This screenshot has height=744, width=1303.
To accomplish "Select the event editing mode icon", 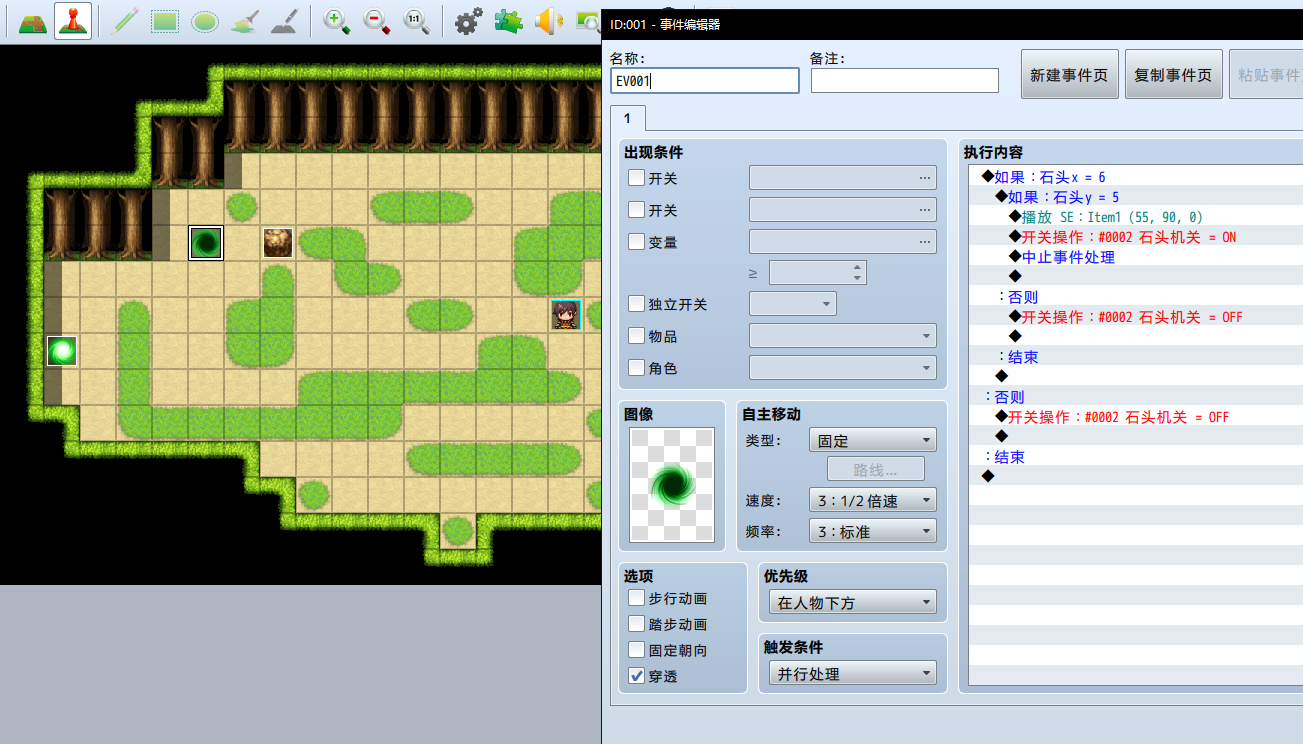I will click(73, 21).
